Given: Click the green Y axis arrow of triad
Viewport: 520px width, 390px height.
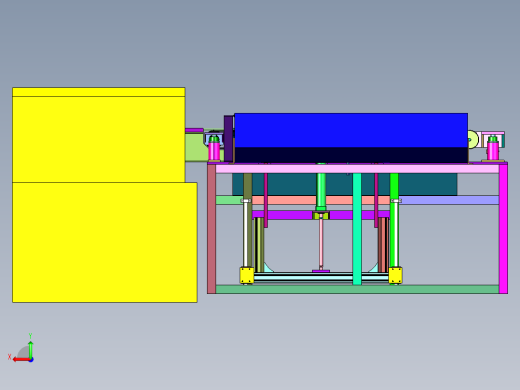Looking at the screenshot, I should click(x=30, y=349).
